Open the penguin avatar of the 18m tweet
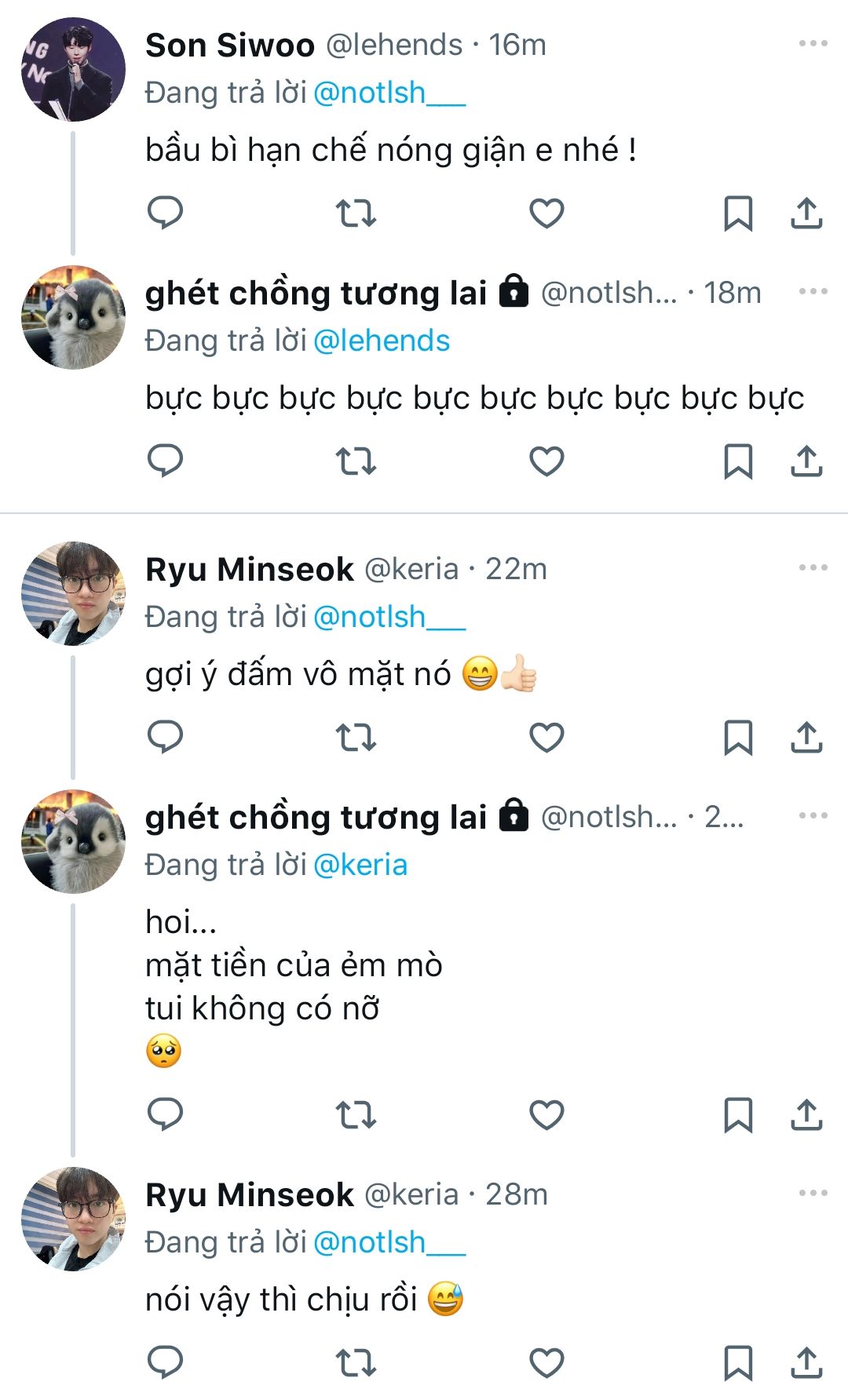848x1400 pixels. click(x=73, y=317)
